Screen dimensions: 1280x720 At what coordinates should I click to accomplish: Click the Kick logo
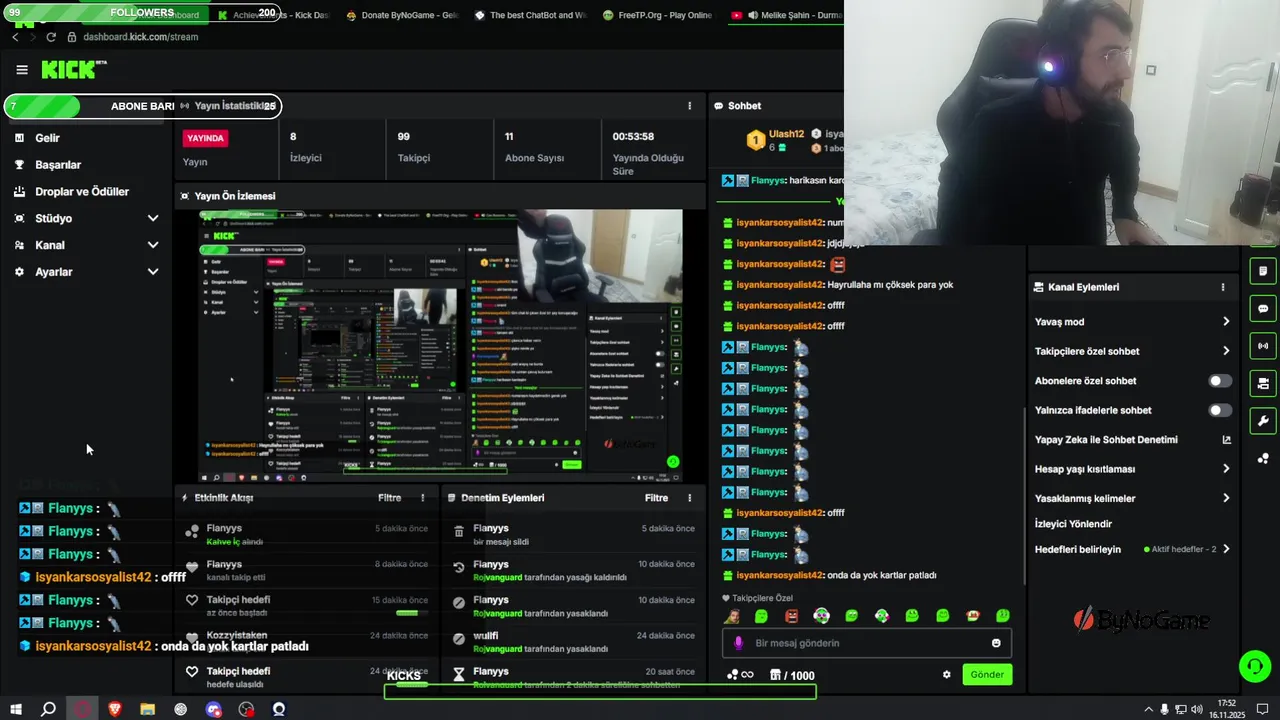click(x=72, y=69)
